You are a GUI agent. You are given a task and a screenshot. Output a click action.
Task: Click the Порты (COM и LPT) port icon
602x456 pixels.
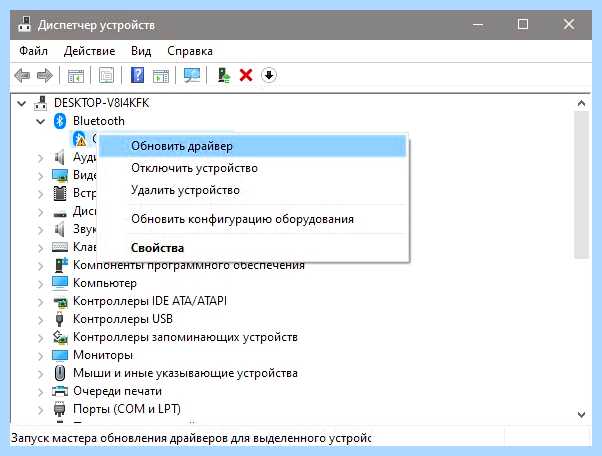click(60, 409)
